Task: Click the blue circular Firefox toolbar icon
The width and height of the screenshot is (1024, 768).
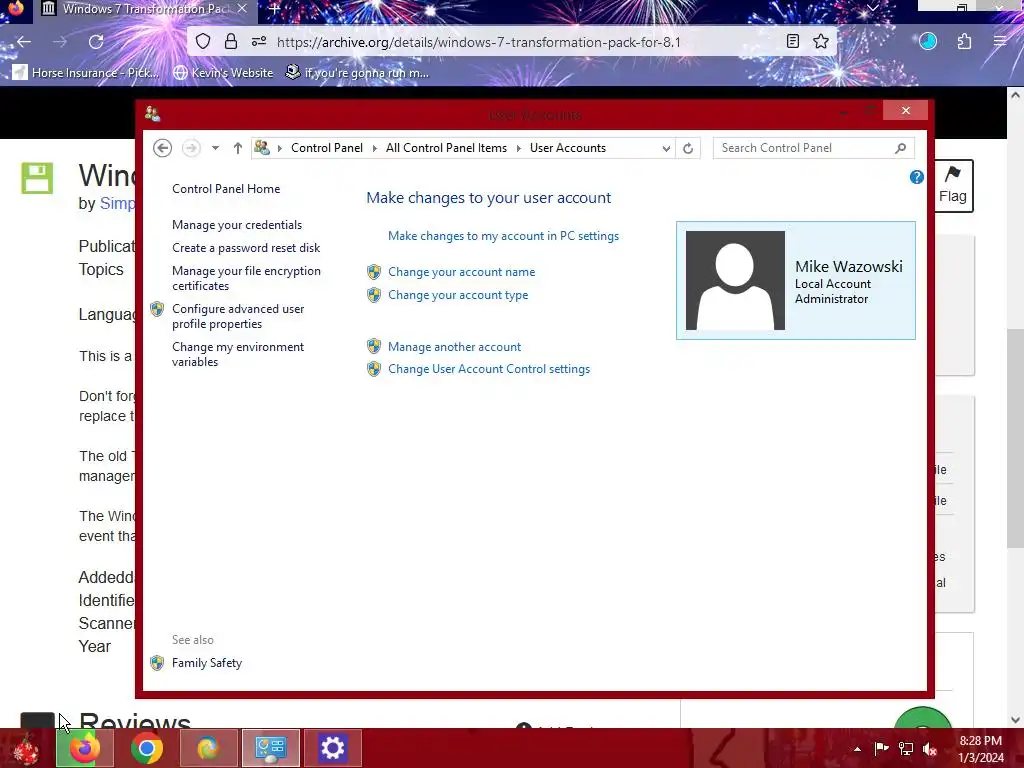Action: [x=928, y=42]
